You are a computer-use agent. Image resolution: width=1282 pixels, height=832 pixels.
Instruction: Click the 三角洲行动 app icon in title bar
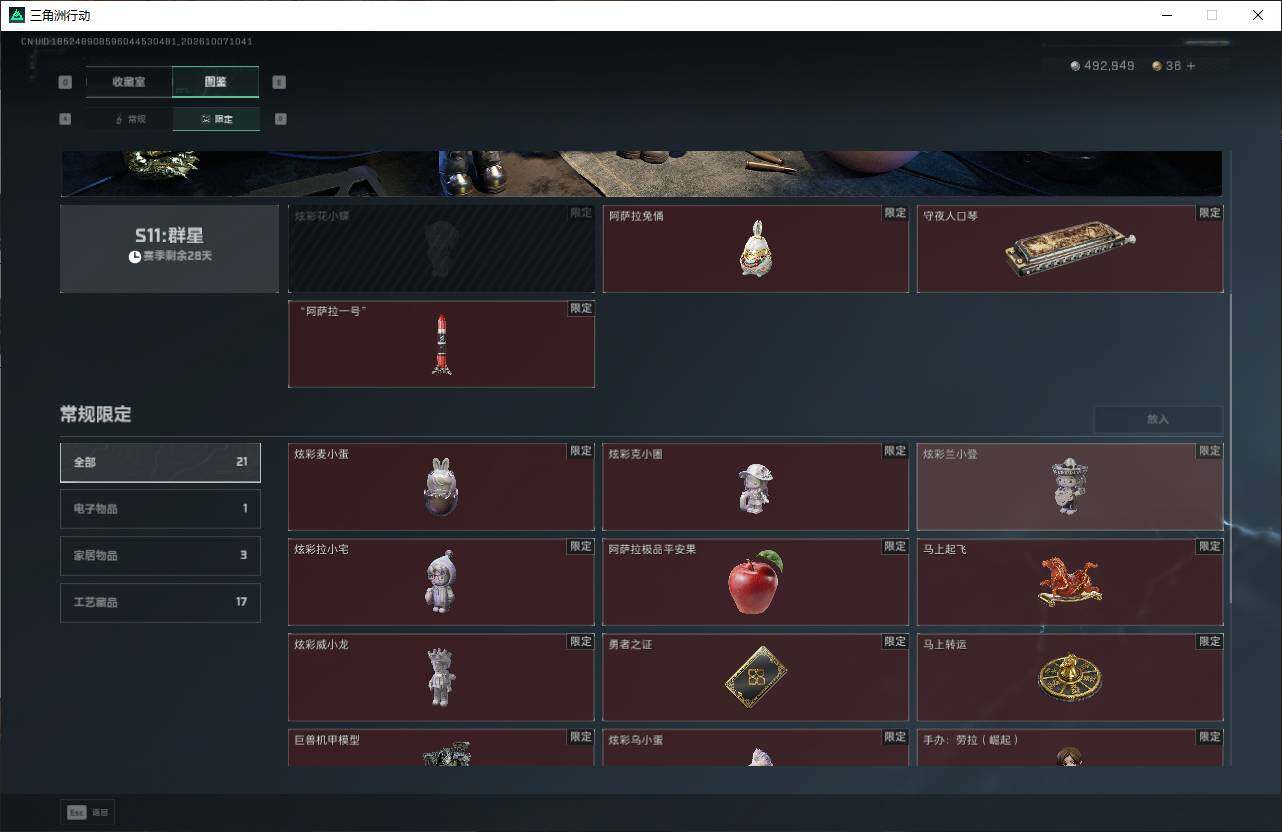(16, 15)
